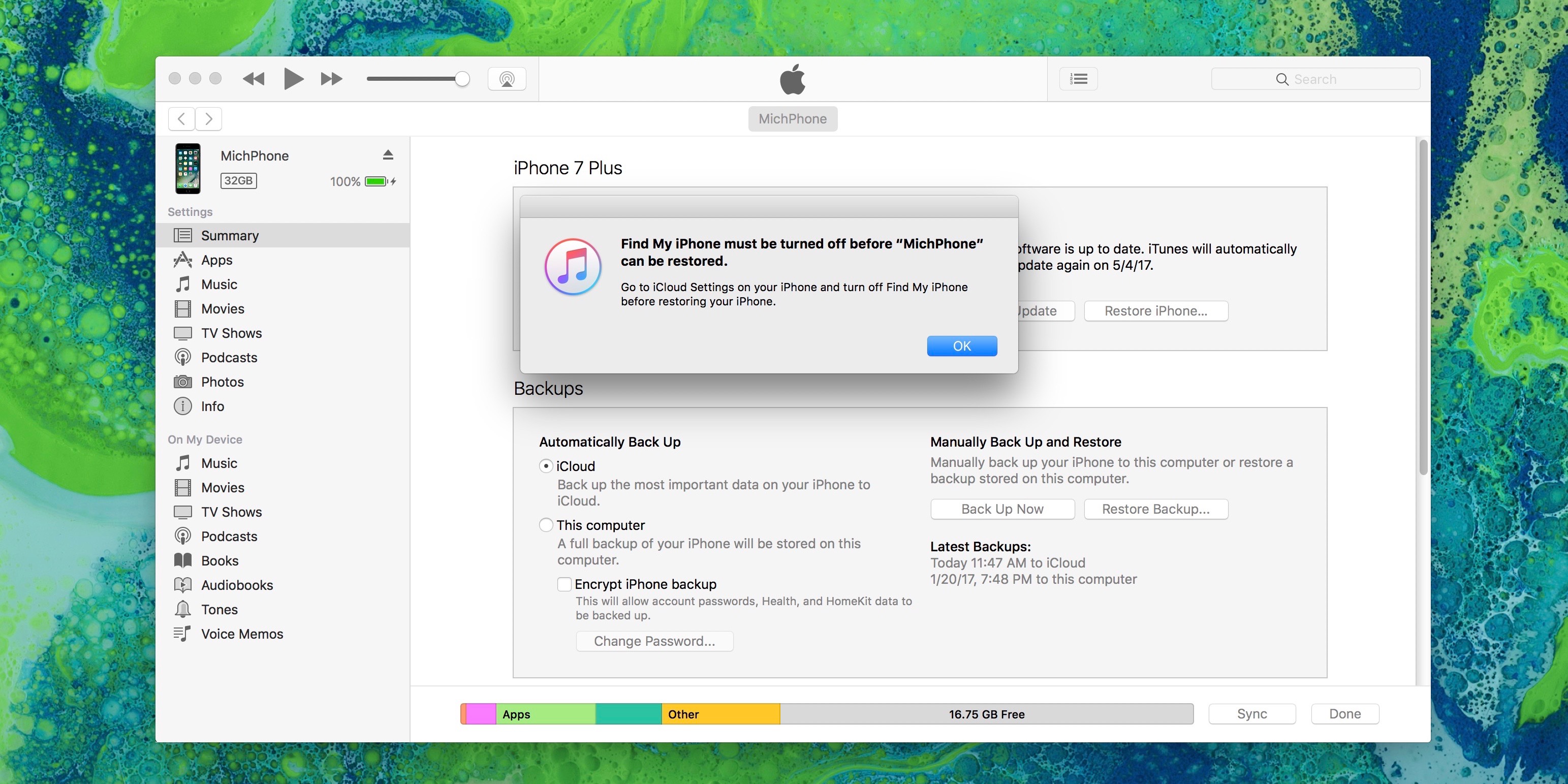Go back with the left chevron
The image size is (1568, 784).
(x=181, y=119)
